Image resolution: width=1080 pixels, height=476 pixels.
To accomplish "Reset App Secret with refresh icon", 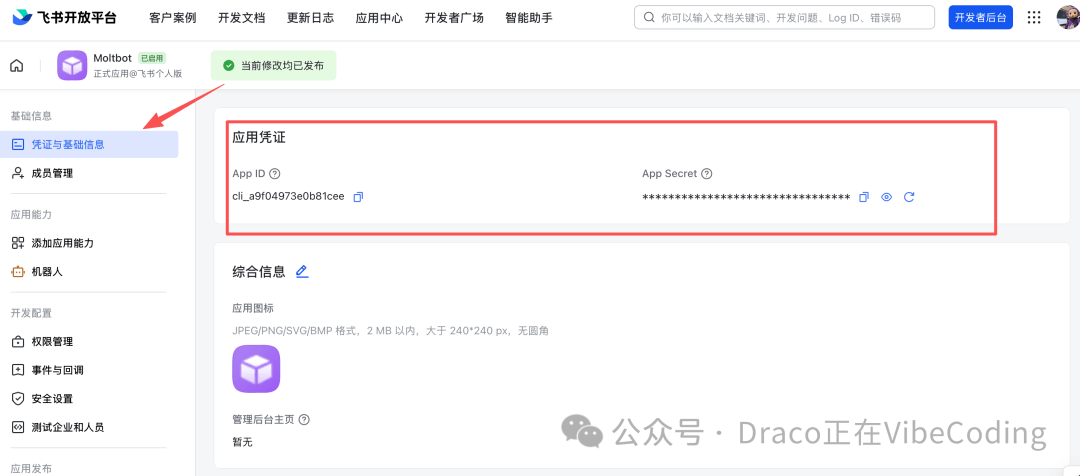I will pos(909,197).
